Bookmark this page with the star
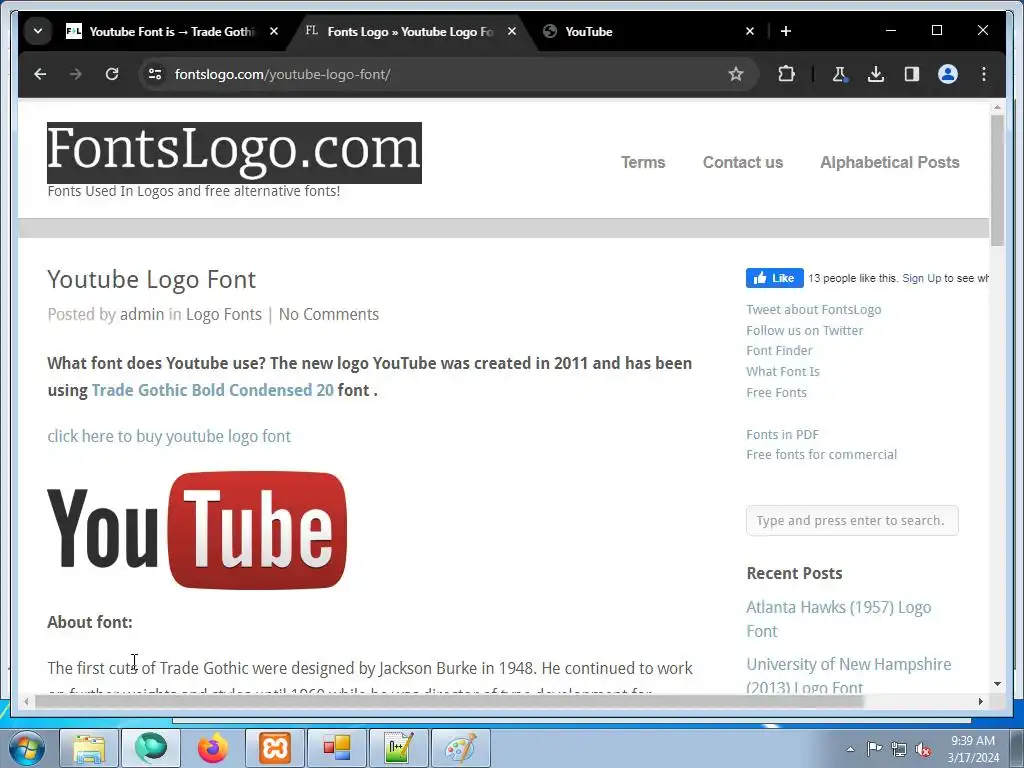This screenshot has height=768, width=1024. coord(735,74)
